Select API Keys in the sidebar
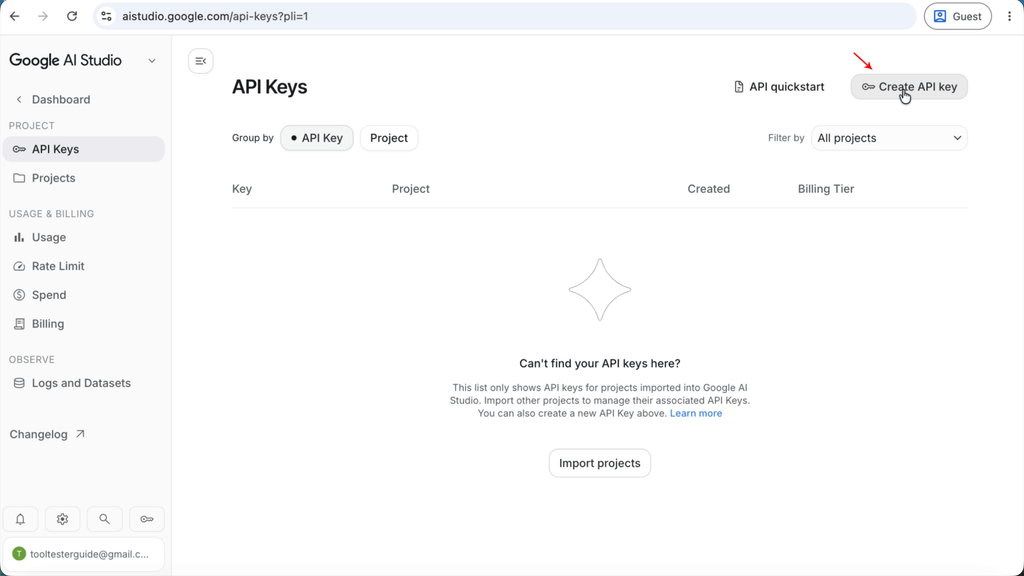The image size is (1024, 576). point(84,149)
